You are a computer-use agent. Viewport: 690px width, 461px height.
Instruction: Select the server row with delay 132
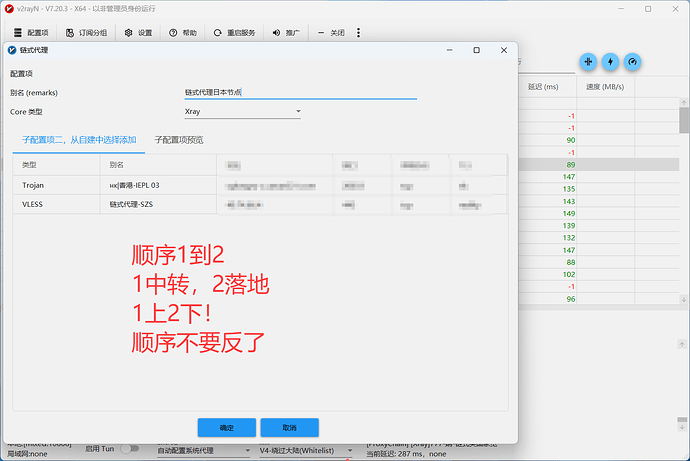[598, 238]
